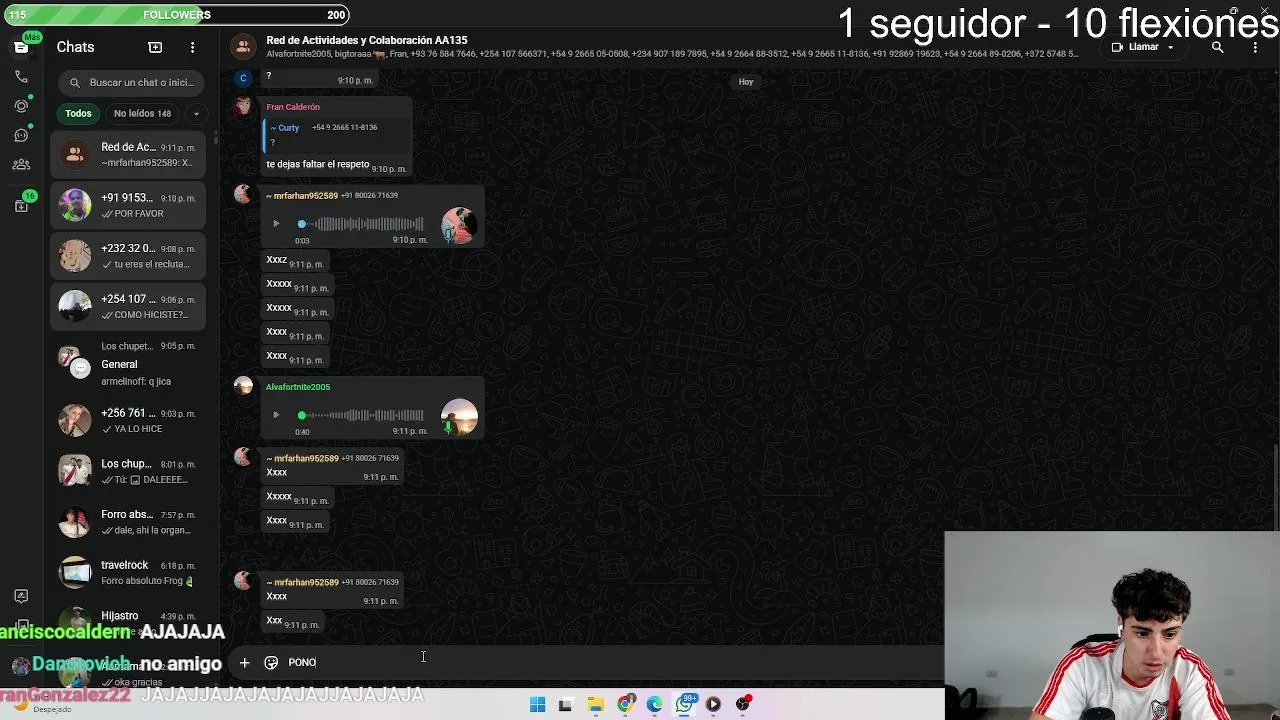Screen dimensions: 1280x720
Task: Open the +256 761 YA LO HICE chat
Action: pos(128,420)
